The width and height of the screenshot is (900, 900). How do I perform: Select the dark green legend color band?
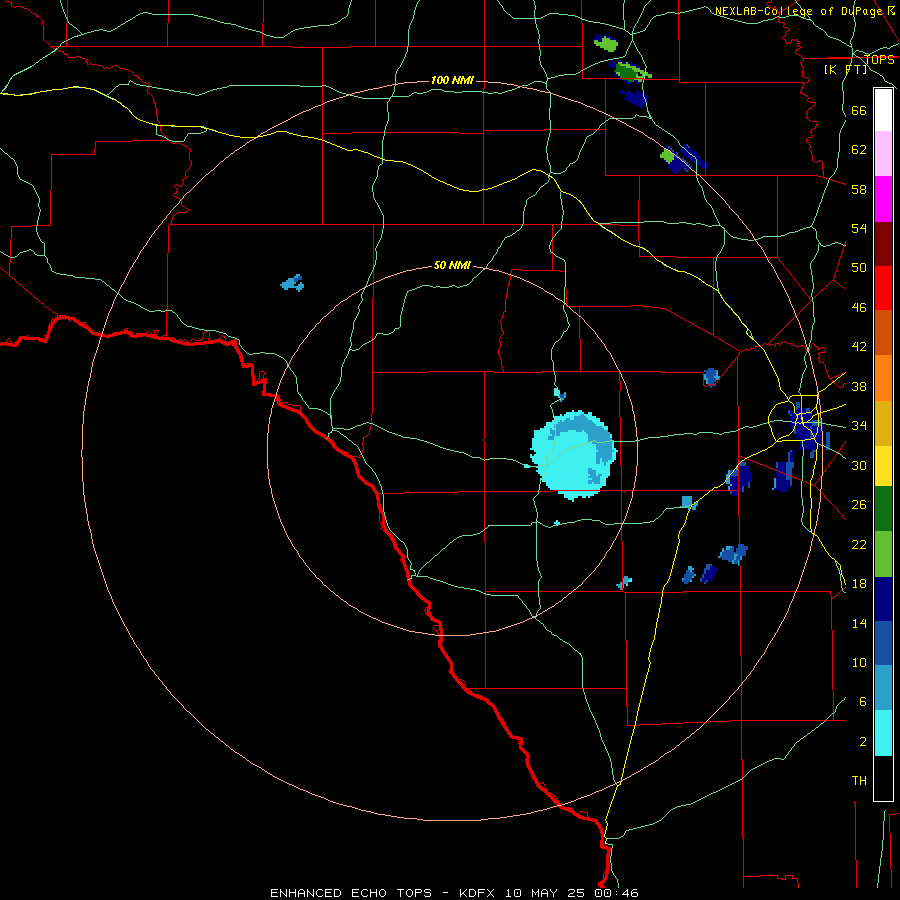(883, 509)
